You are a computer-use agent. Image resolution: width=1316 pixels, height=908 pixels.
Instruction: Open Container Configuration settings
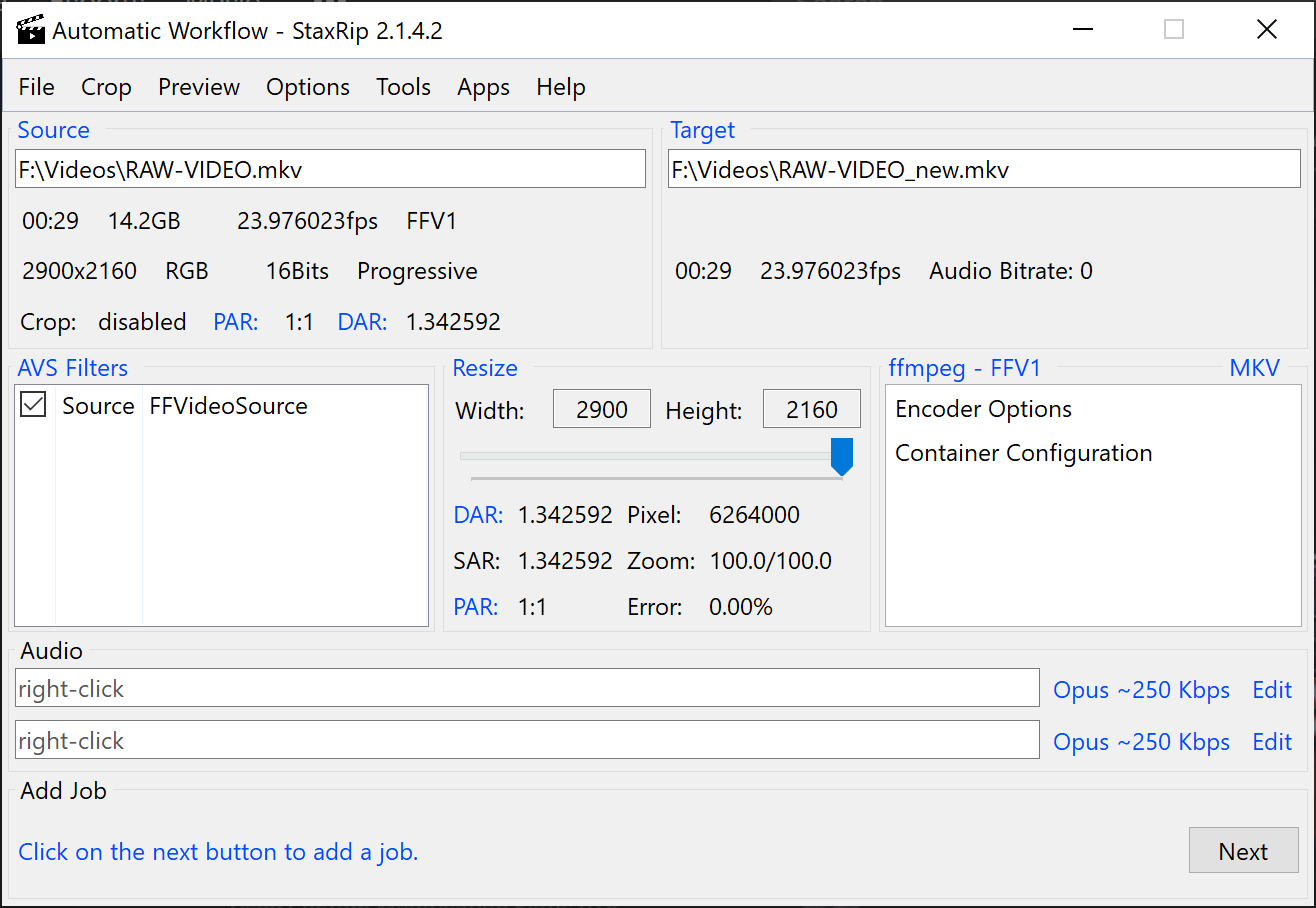[x=1023, y=452]
